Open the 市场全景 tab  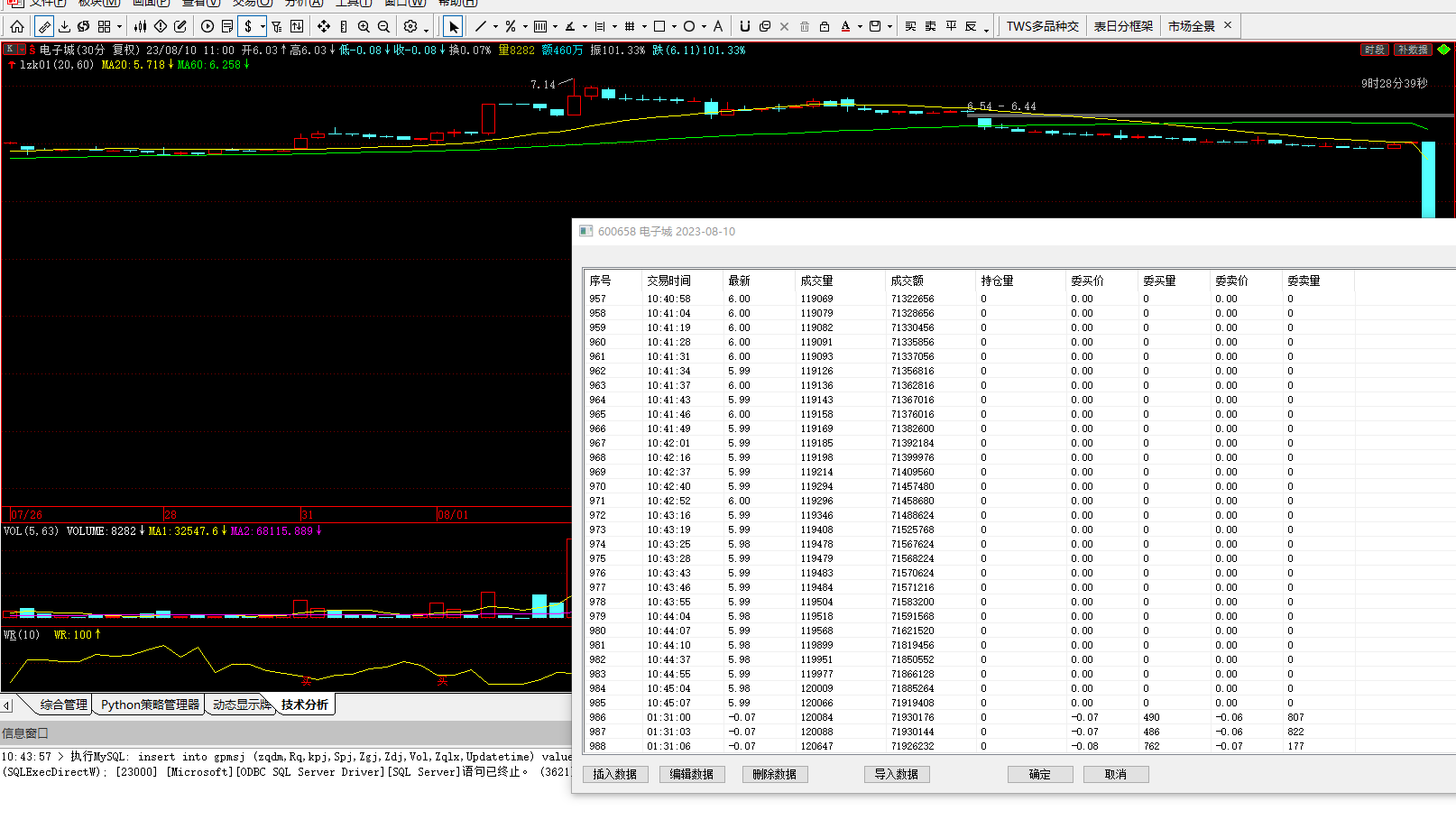(x=1191, y=26)
